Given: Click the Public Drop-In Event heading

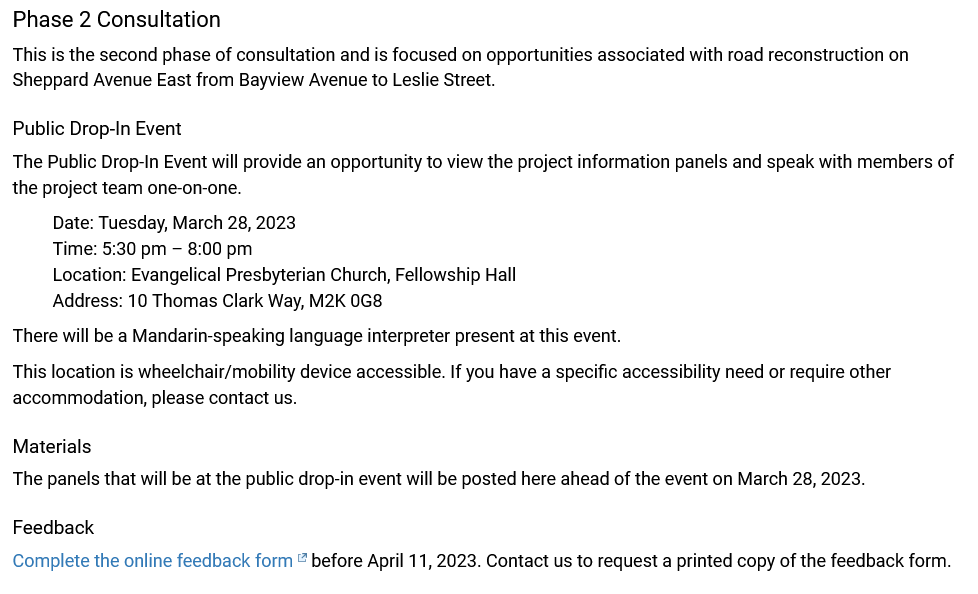Looking at the screenshot, I should pyautogui.click(x=97, y=129).
